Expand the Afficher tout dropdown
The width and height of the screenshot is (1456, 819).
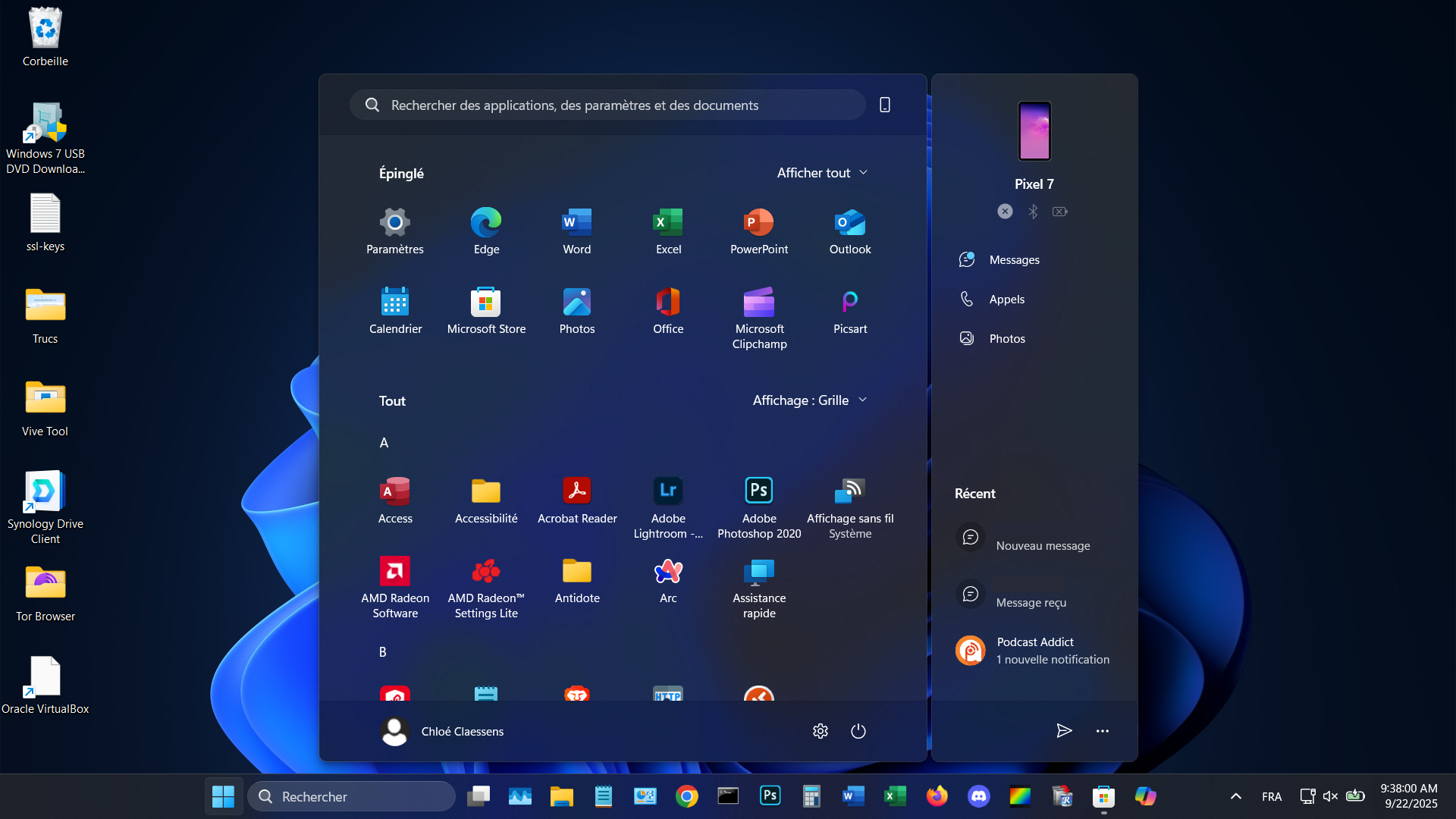tap(822, 173)
